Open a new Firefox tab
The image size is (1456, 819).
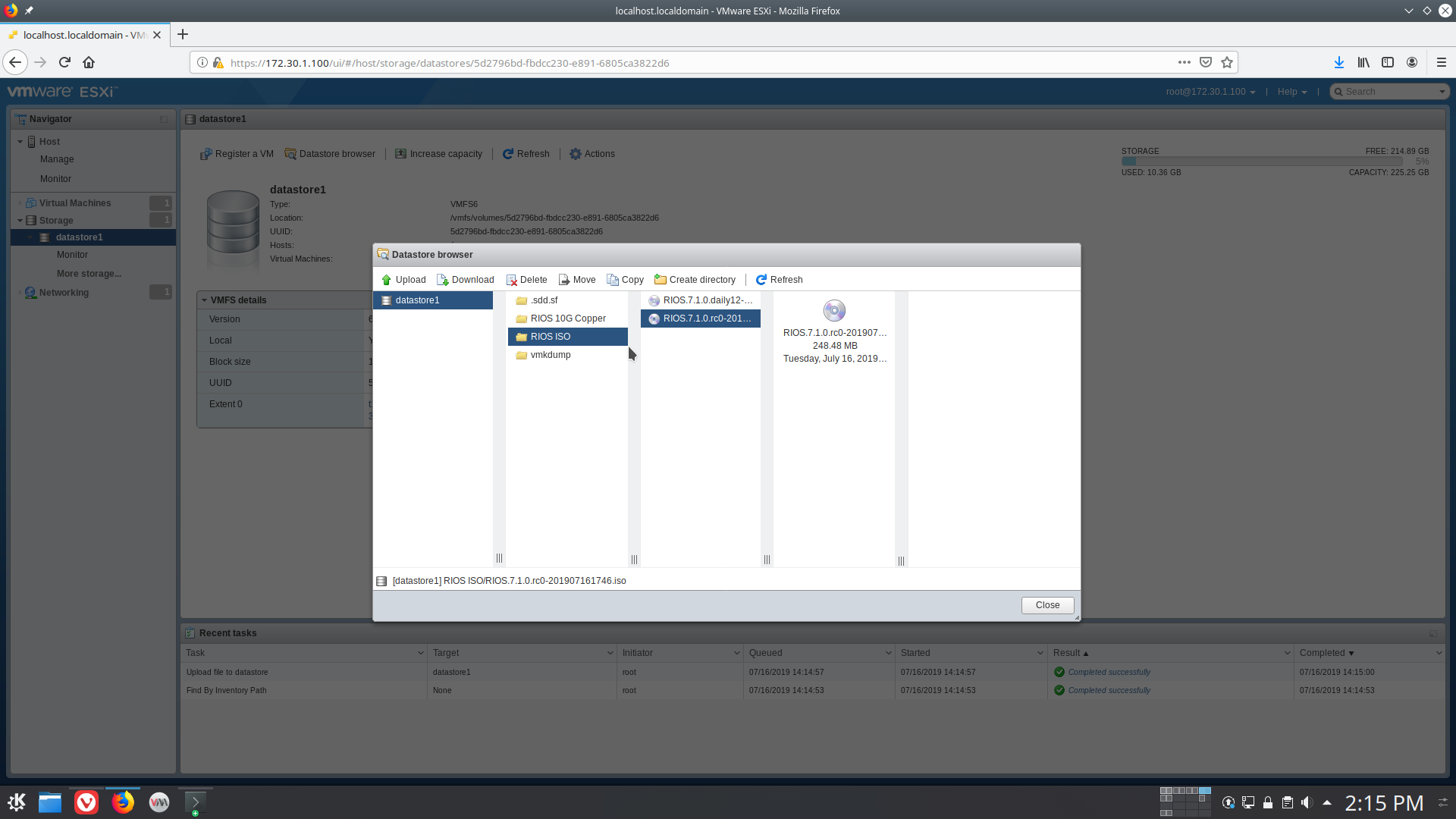[183, 34]
